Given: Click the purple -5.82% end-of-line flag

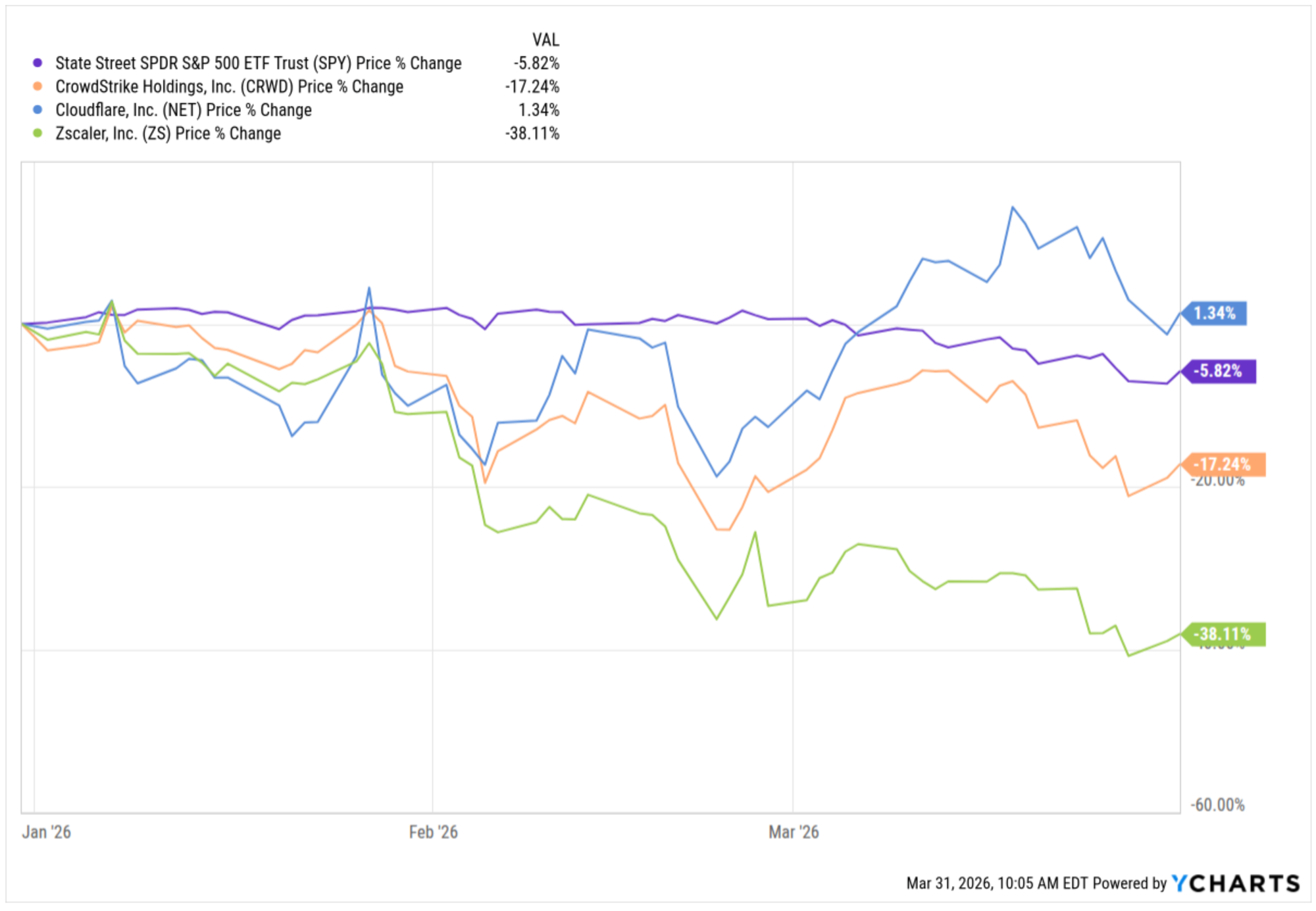Looking at the screenshot, I should 1220,371.
